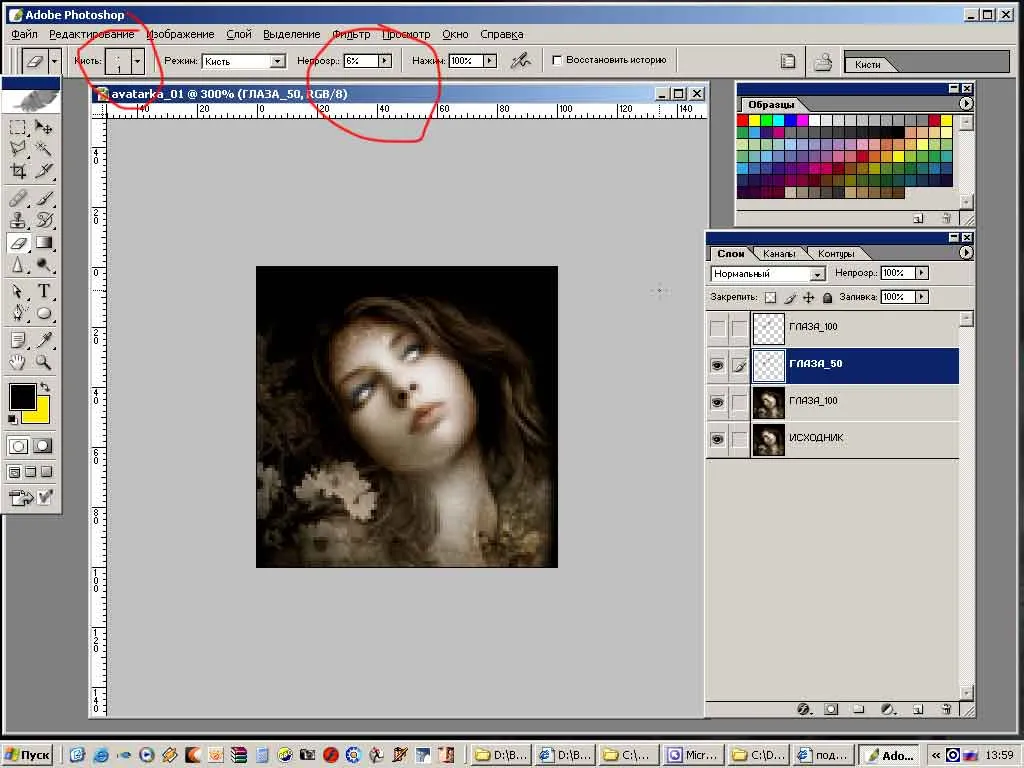Pick the Clone Stamp tool
This screenshot has height=768, width=1024.
tap(18, 220)
